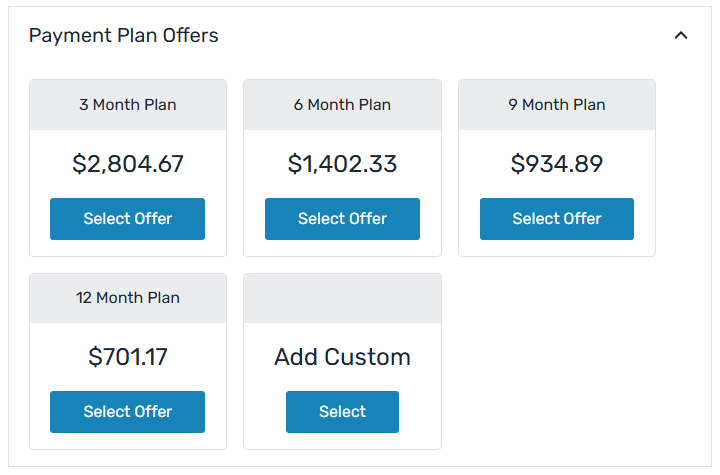
Task: Choose the 6 Month Plan offer button
Action: point(342,219)
